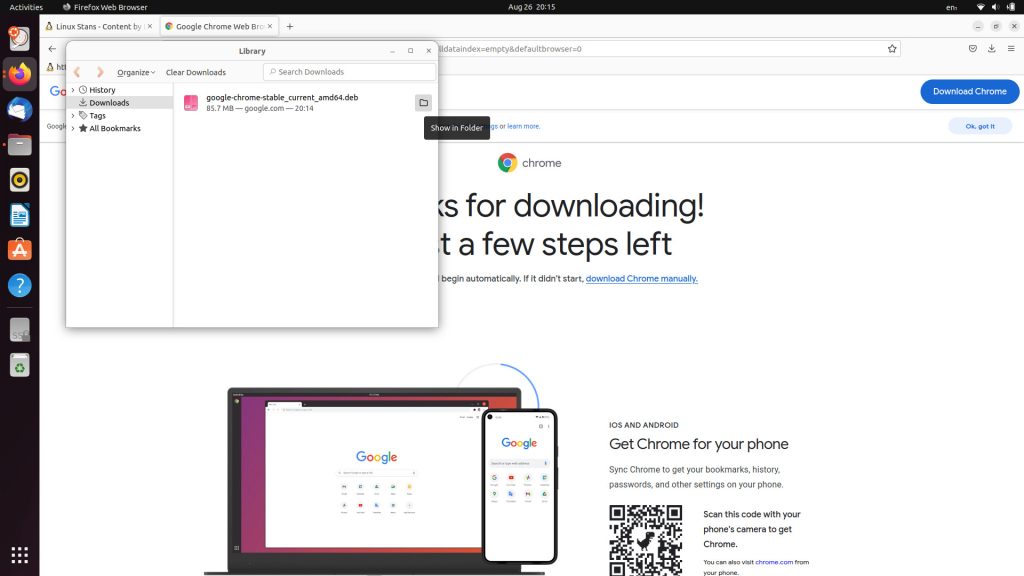Image resolution: width=1024 pixels, height=576 pixels.
Task: Click the "download Chrome manually" link
Action: (x=641, y=279)
